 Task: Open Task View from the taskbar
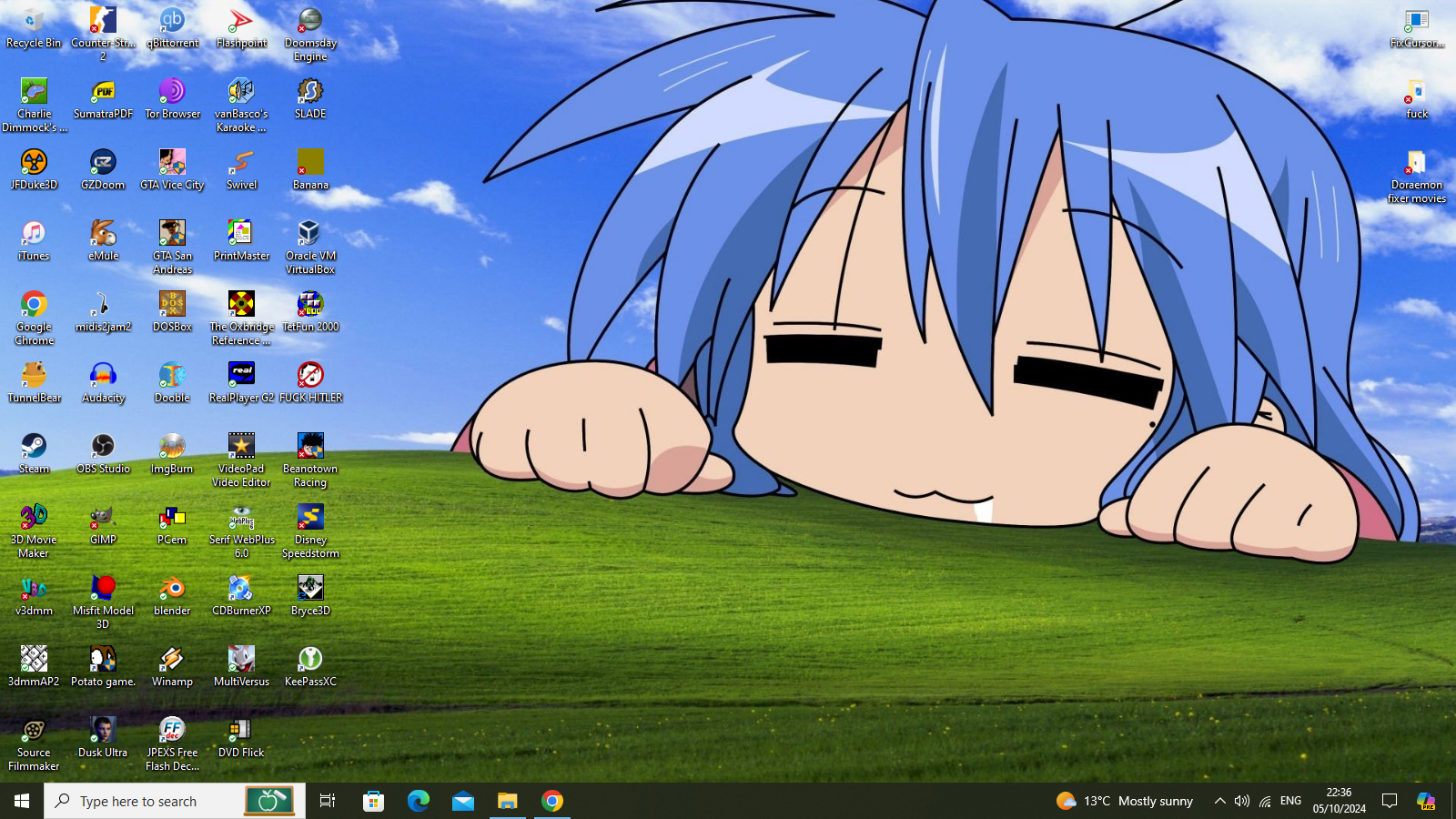pos(328,801)
